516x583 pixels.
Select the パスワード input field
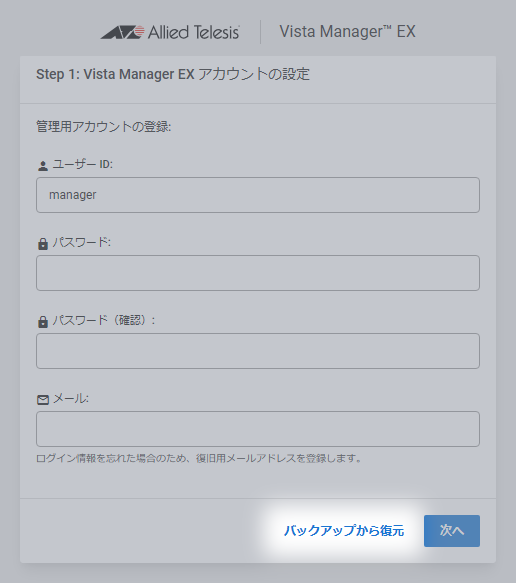click(258, 273)
